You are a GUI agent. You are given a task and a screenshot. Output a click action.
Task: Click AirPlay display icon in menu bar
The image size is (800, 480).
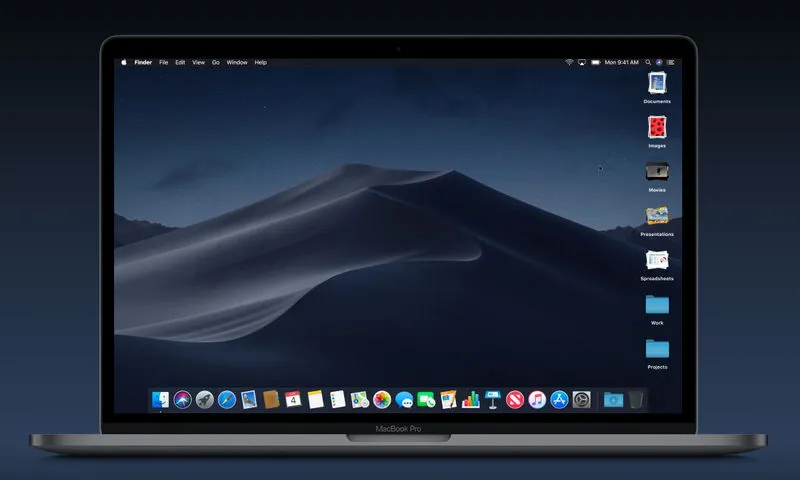pos(582,62)
